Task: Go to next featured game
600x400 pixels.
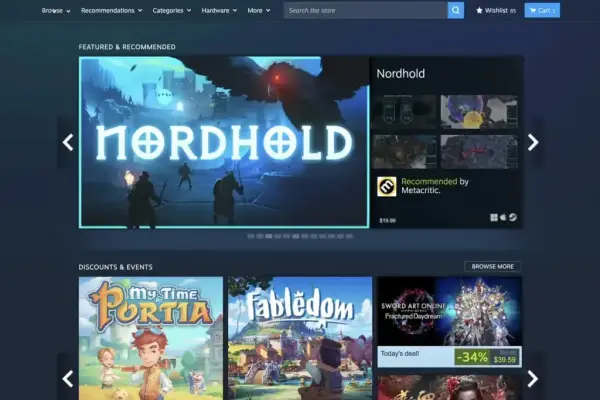Action: [x=533, y=142]
